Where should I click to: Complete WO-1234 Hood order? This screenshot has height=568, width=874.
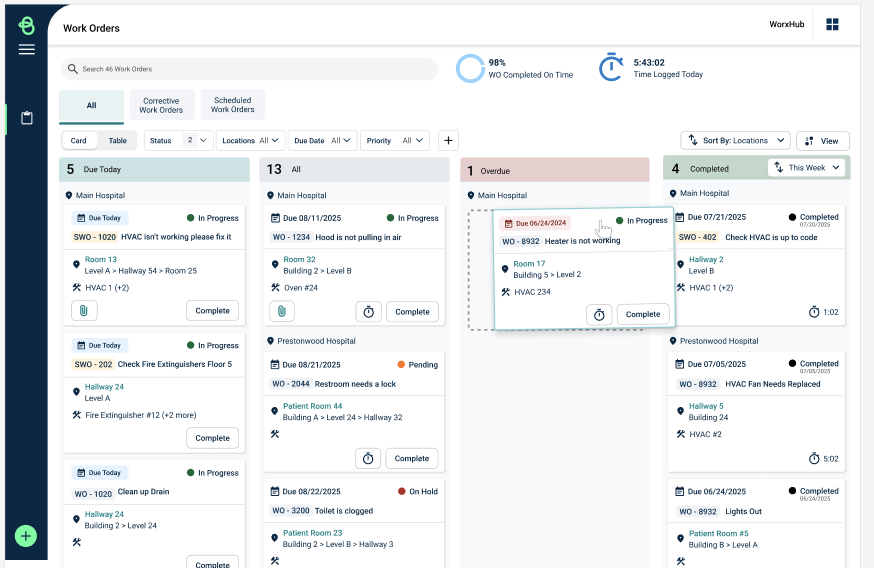tap(412, 312)
